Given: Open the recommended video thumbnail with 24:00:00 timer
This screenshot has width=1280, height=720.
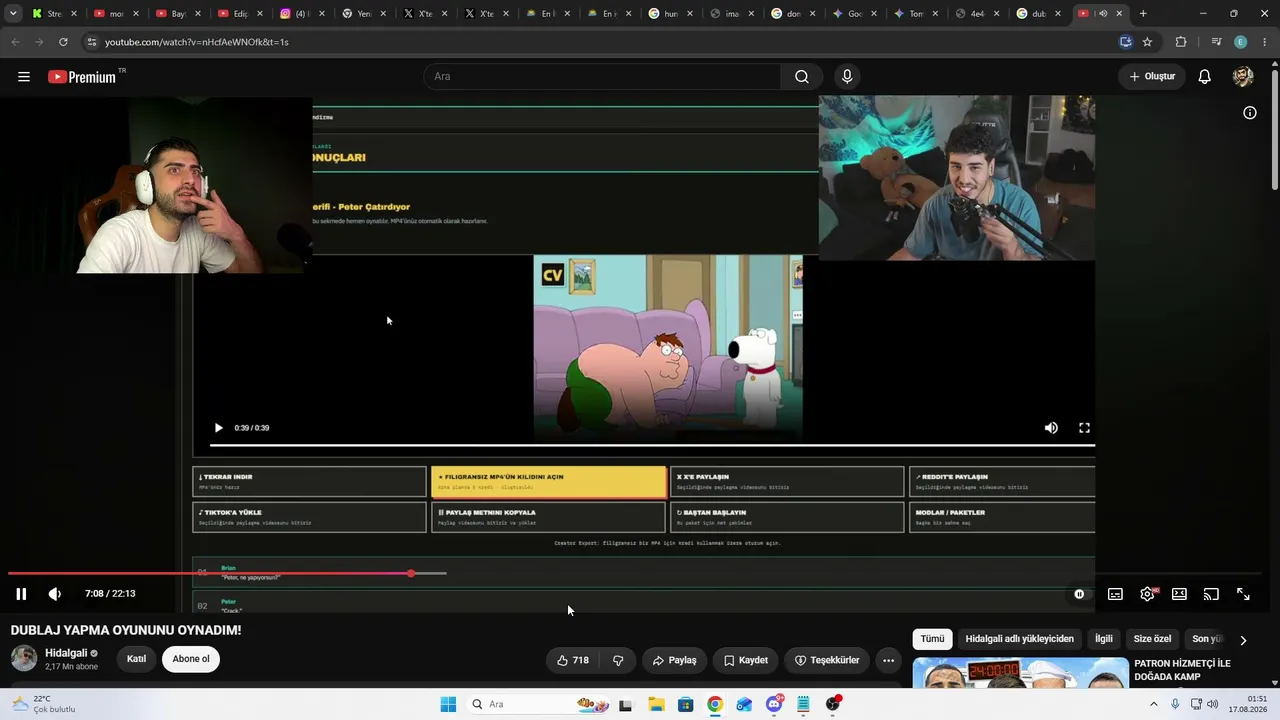Looking at the screenshot, I should pyautogui.click(x=1020, y=672).
